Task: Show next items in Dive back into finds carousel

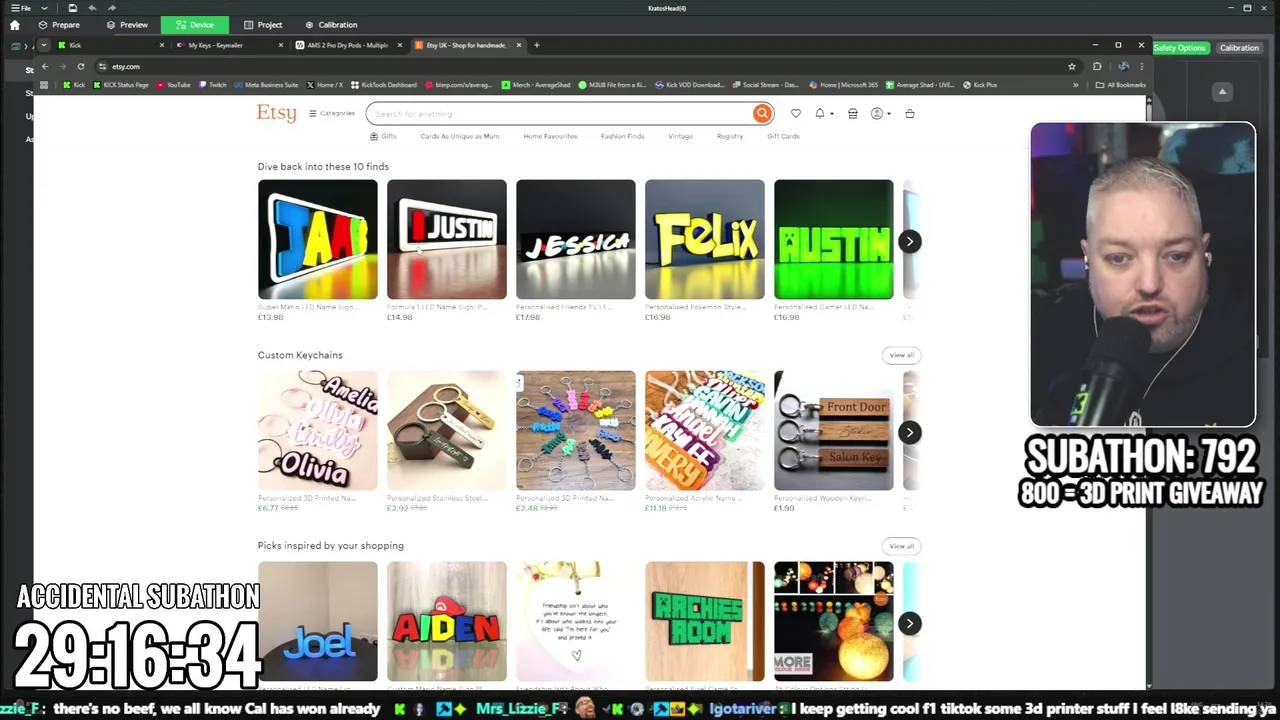Action: 909,241
